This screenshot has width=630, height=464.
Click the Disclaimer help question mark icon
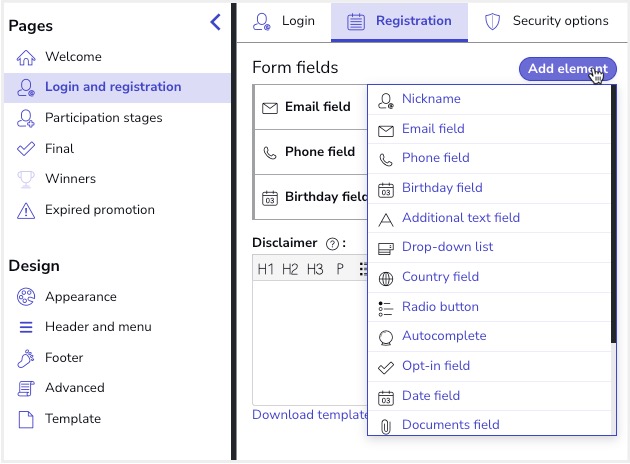tap(332, 243)
